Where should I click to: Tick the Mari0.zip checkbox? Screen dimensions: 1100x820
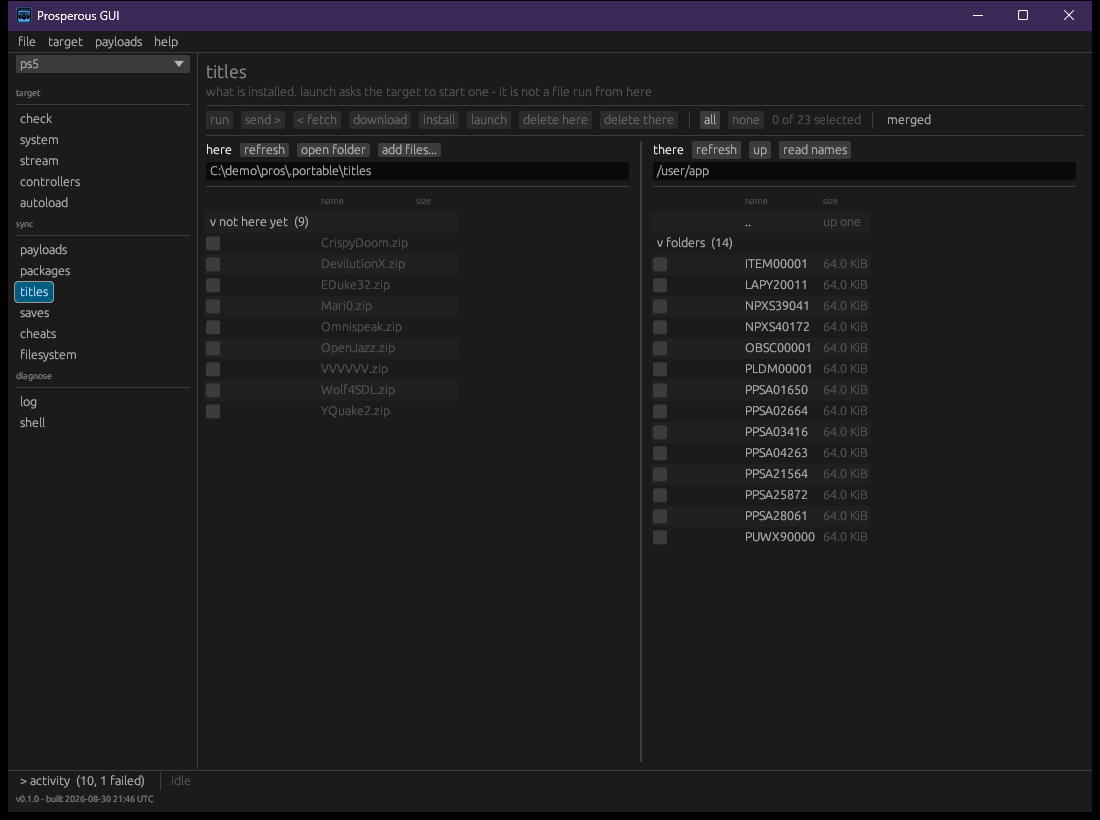click(x=213, y=307)
